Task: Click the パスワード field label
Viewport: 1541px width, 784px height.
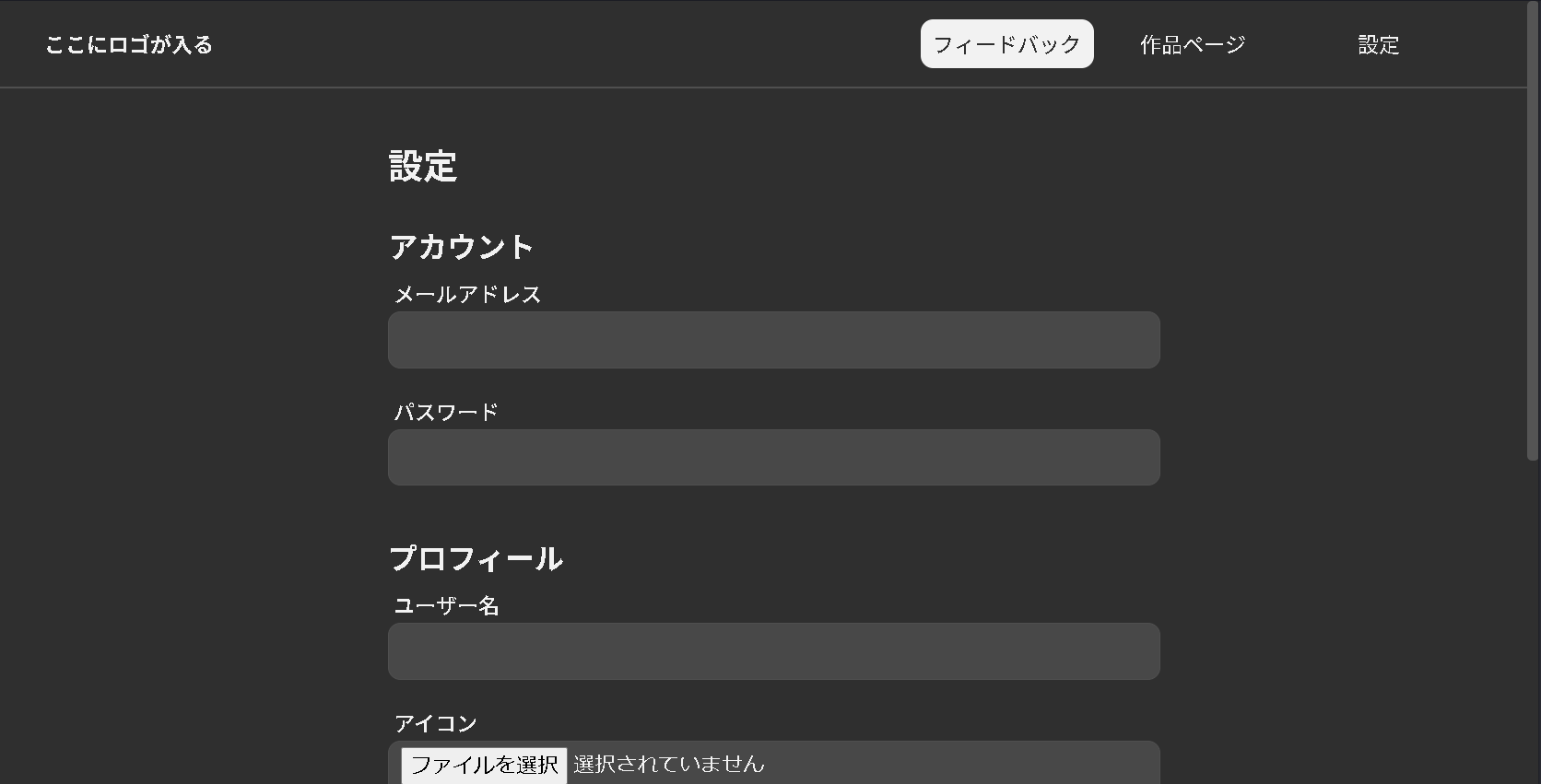Action: tap(446, 411)
